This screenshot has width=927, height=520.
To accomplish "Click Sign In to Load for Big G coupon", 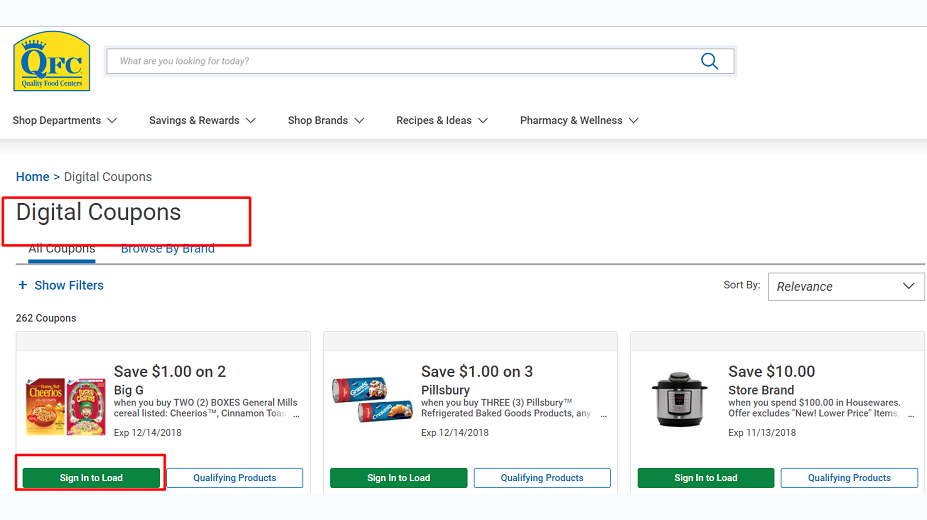I will point(91,477).
